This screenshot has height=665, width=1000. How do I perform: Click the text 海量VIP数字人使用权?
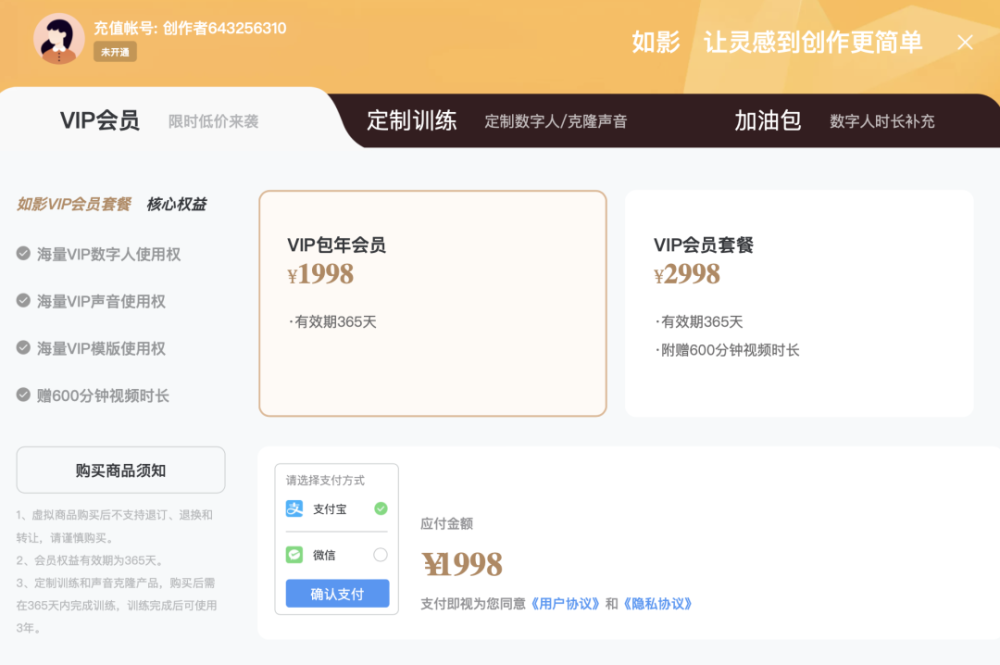(x=109, y=254)
